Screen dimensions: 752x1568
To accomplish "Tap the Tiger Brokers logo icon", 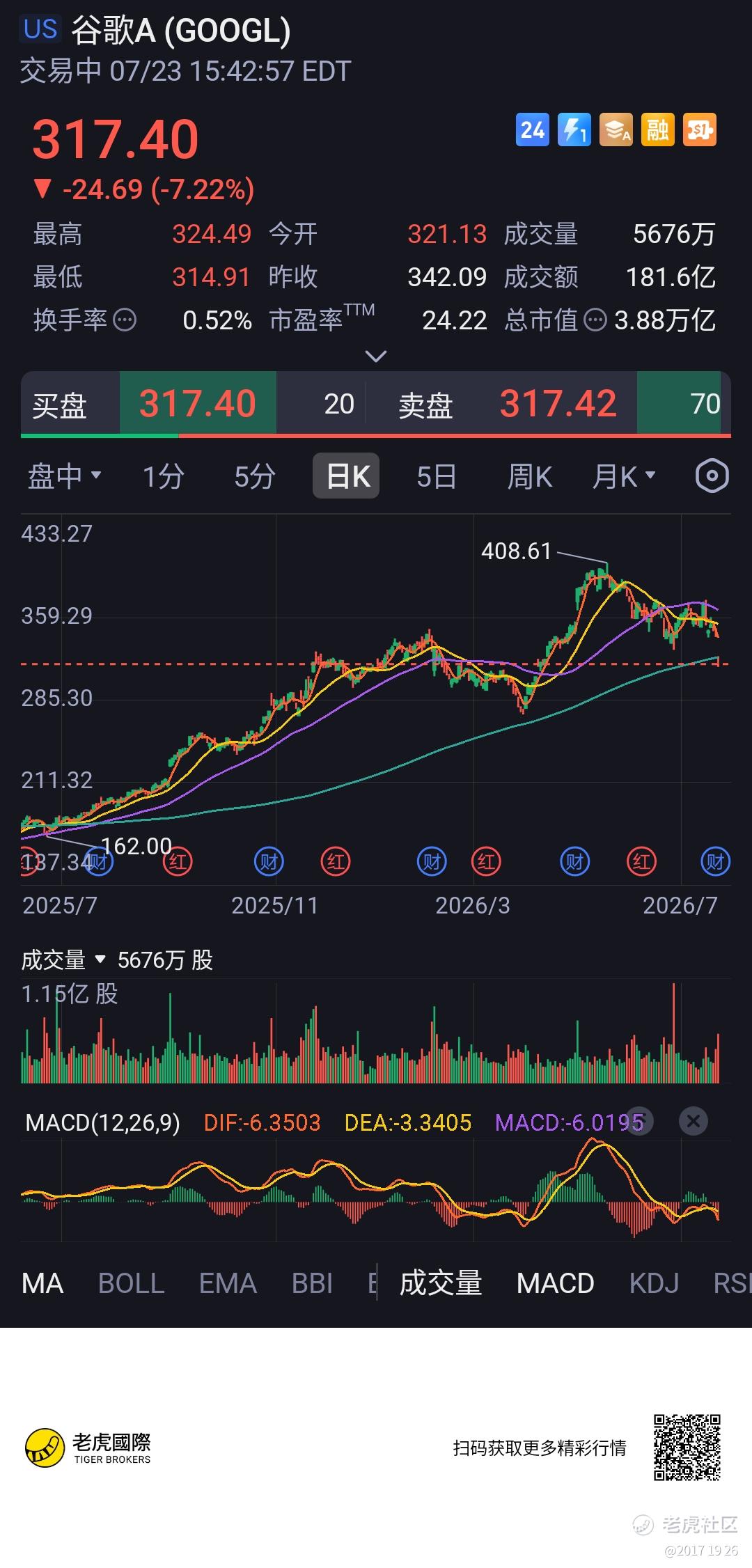I will (45, 1448).
